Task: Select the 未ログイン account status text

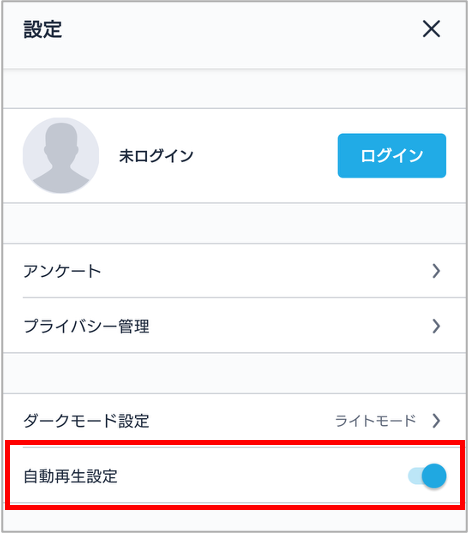Action: [x=156, y=156]
